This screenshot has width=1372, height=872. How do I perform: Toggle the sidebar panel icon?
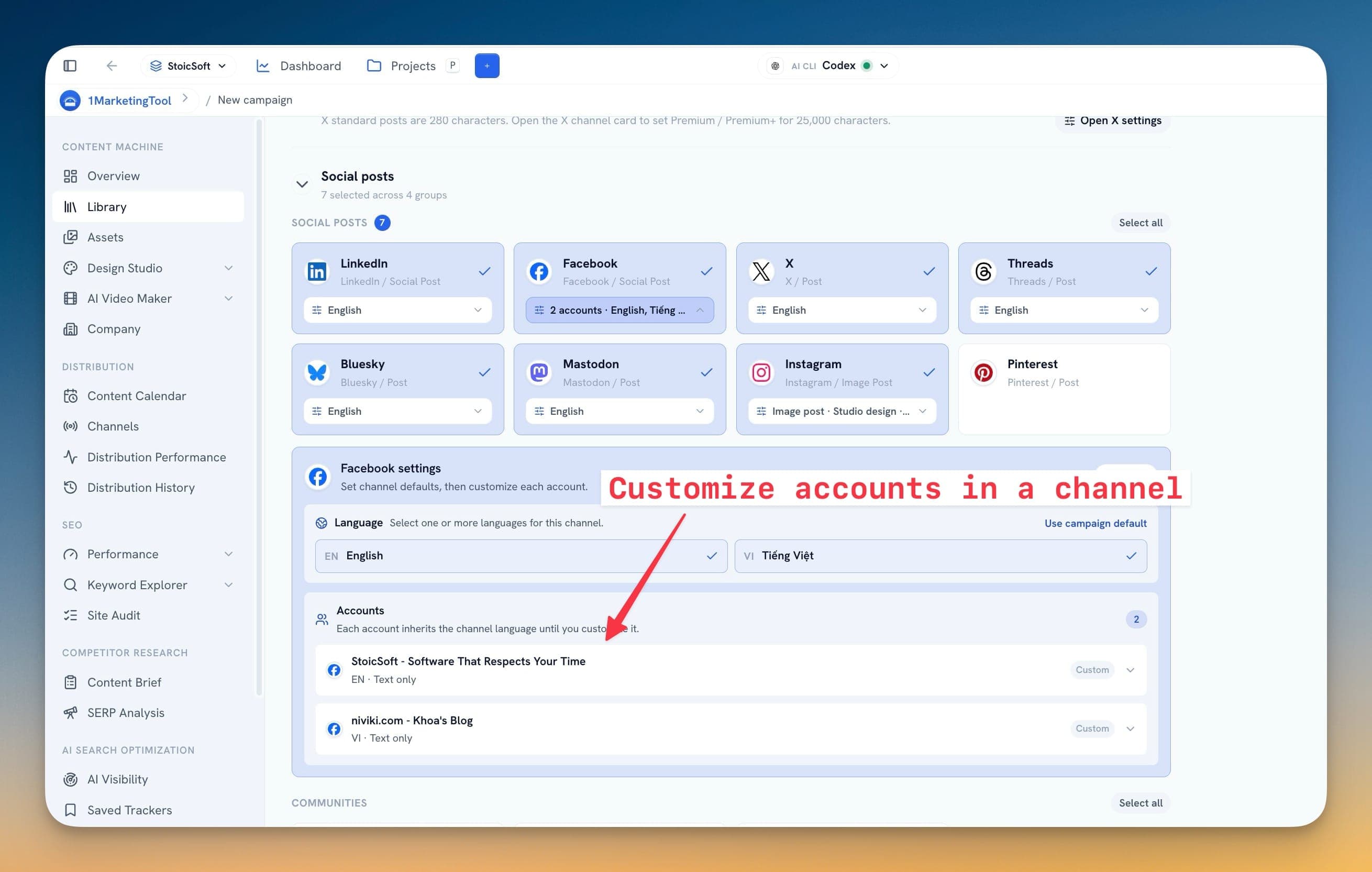click(x=70, y=65)
